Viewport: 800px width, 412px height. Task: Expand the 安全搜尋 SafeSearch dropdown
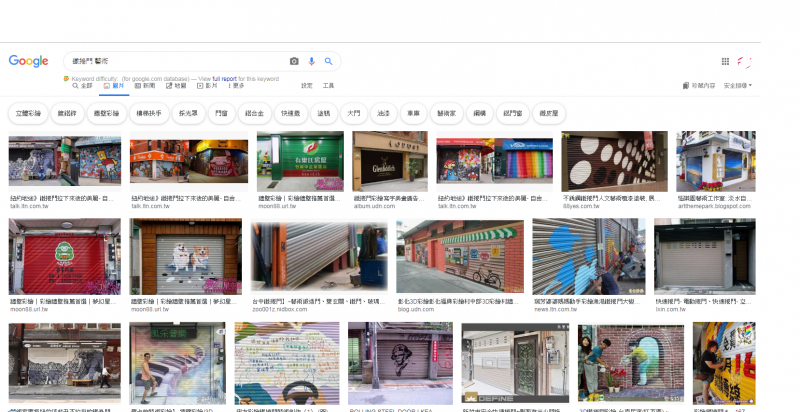point(736,86)
